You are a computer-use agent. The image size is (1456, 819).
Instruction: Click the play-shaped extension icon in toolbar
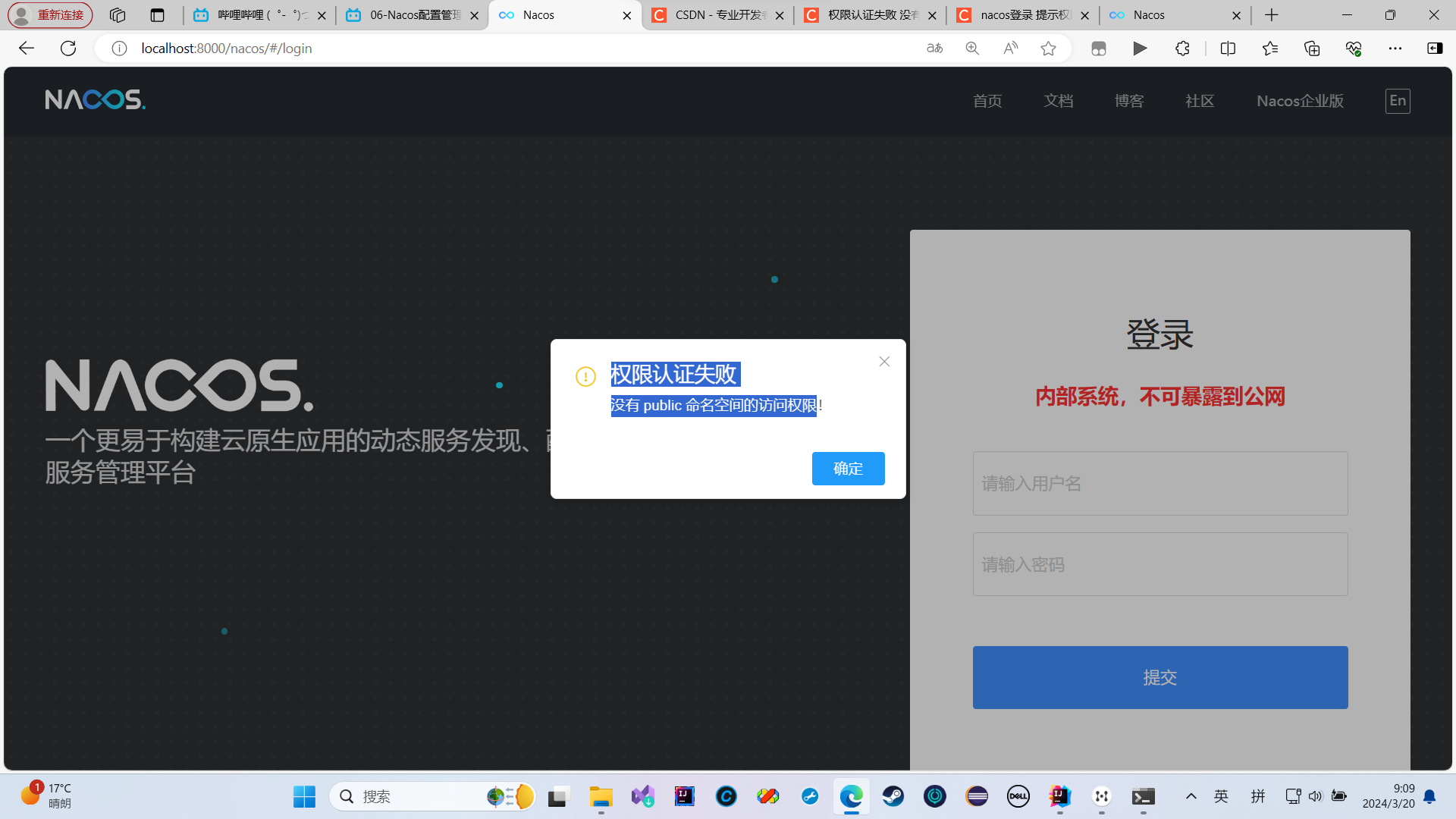tap(1140, 49)
